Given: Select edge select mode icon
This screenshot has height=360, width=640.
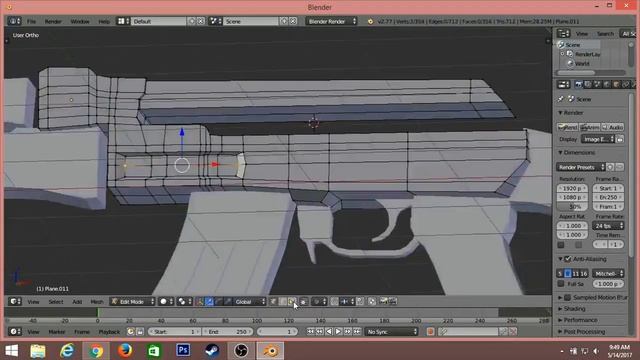Looking at the screenshot, I should point(282,302).
